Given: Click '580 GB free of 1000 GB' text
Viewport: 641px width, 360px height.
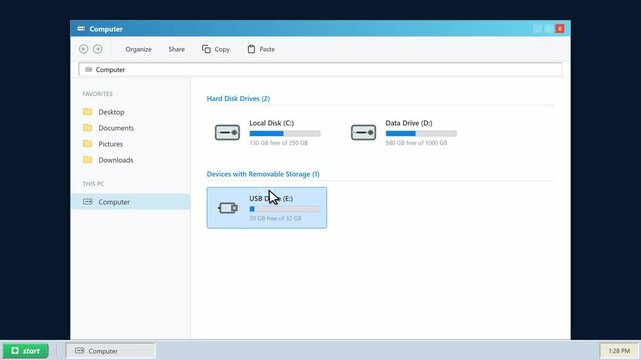Looking at the screenshot, I should pos(416,143).
